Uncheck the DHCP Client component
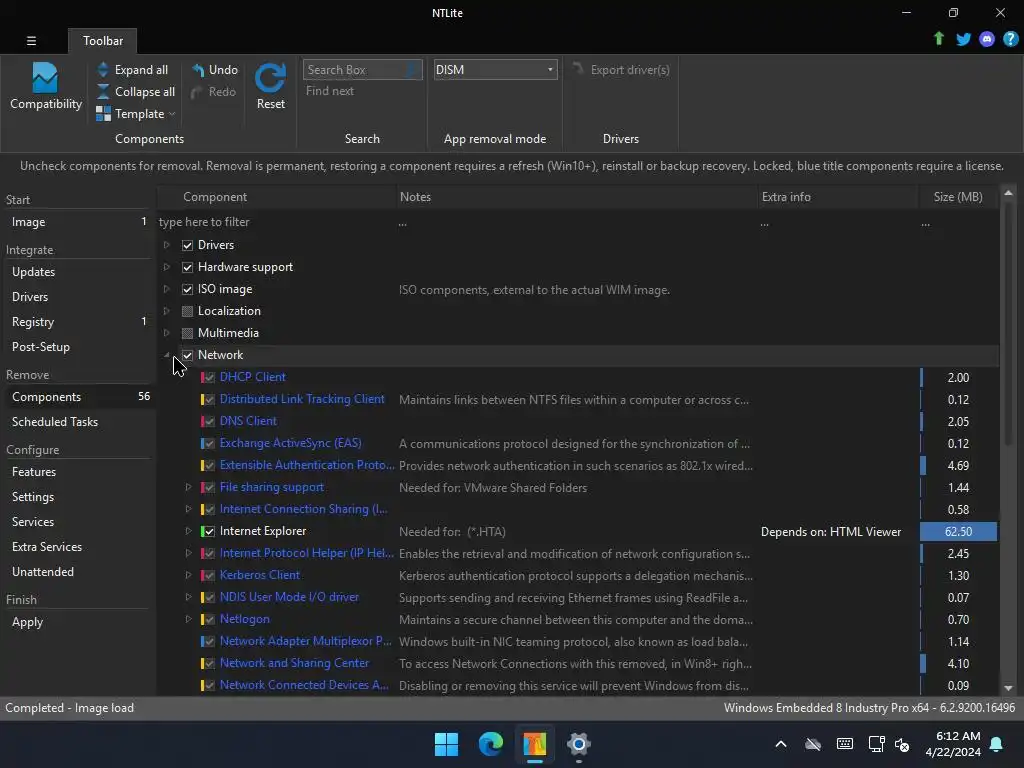 click(208, 377)
